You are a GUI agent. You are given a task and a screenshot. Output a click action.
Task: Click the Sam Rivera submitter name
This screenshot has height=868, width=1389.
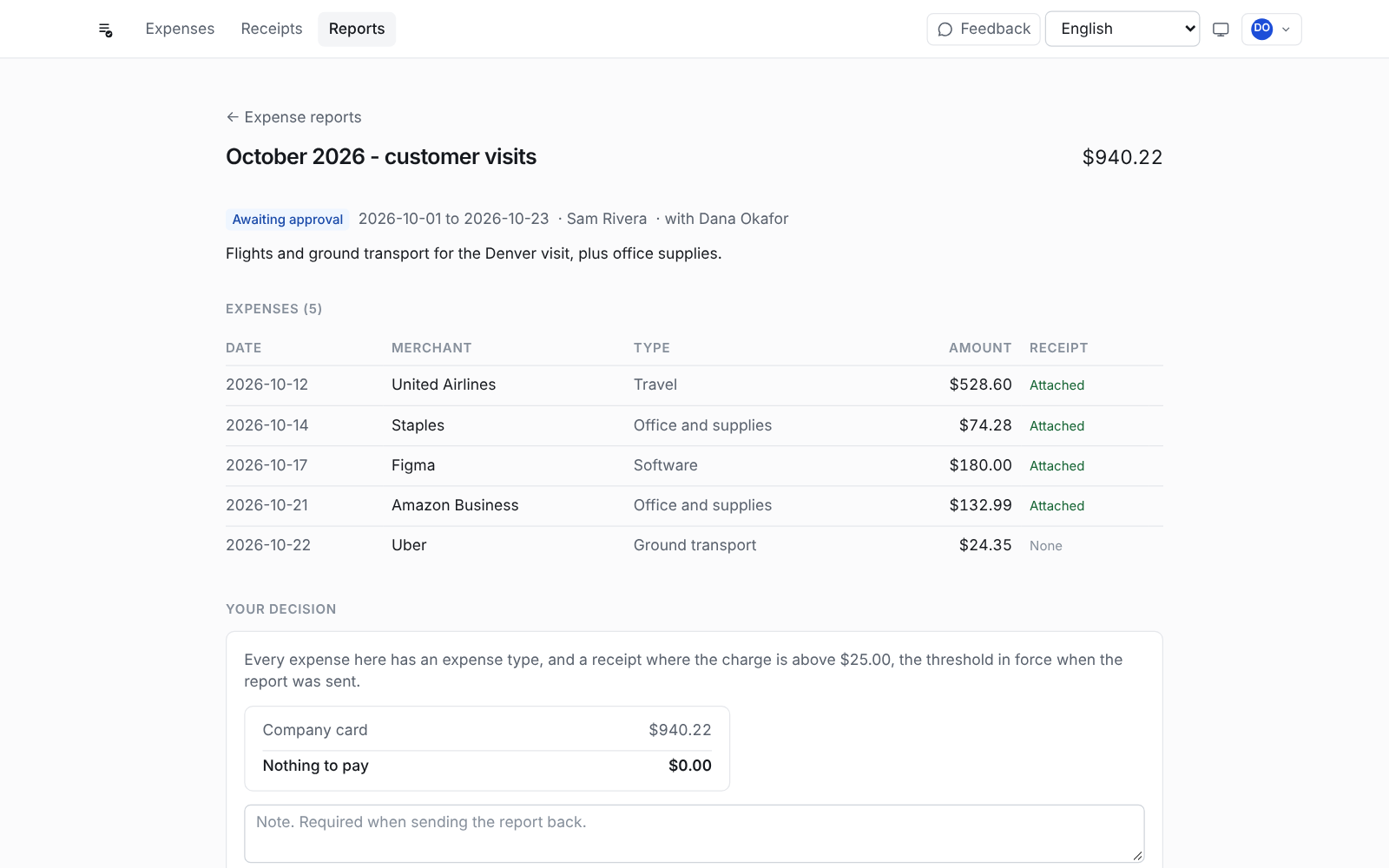point(607,219)
